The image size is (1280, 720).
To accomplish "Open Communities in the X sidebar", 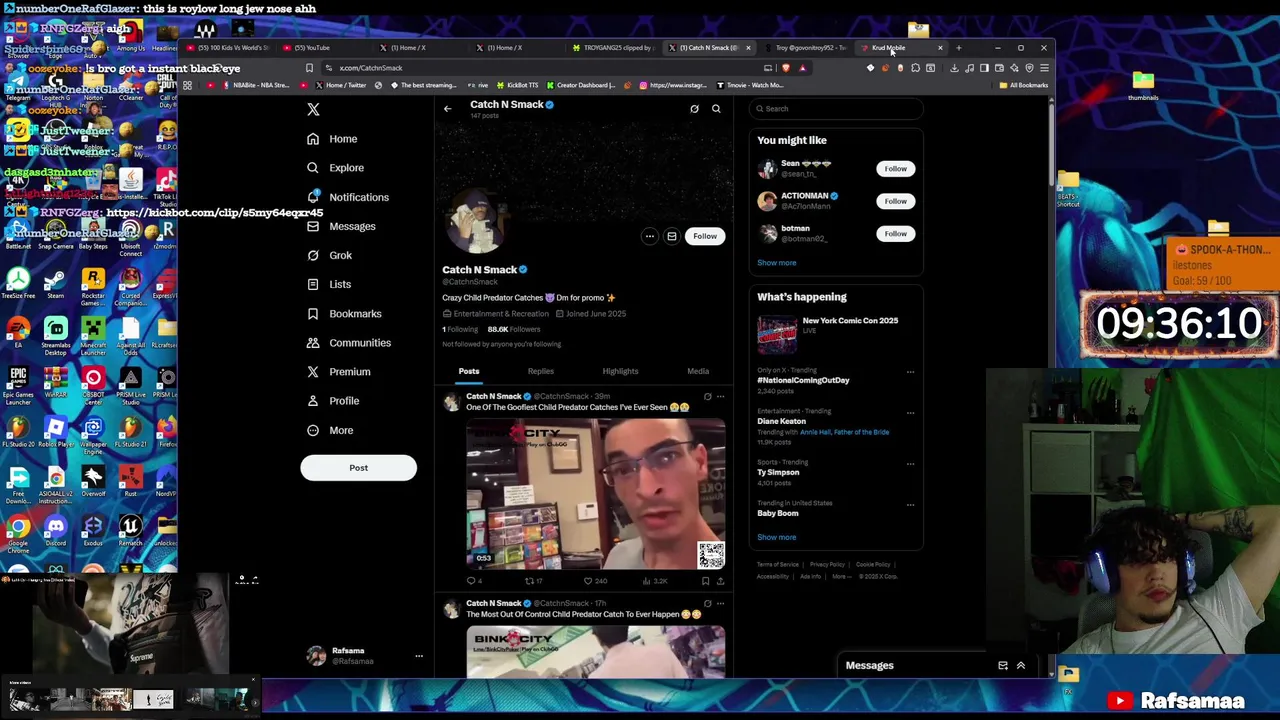I will [350, 343].
